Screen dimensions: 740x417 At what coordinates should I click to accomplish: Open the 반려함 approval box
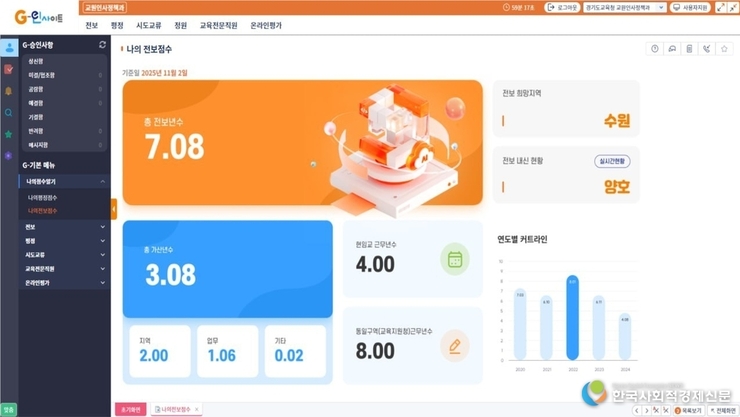pyautogui.click(x=36, y=131)
